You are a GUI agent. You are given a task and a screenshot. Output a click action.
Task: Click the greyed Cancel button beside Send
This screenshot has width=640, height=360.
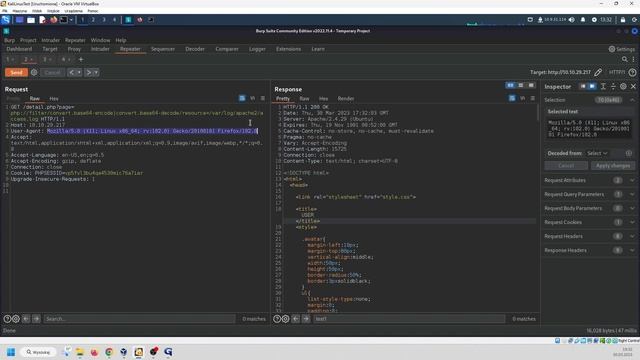click(52, 73)
